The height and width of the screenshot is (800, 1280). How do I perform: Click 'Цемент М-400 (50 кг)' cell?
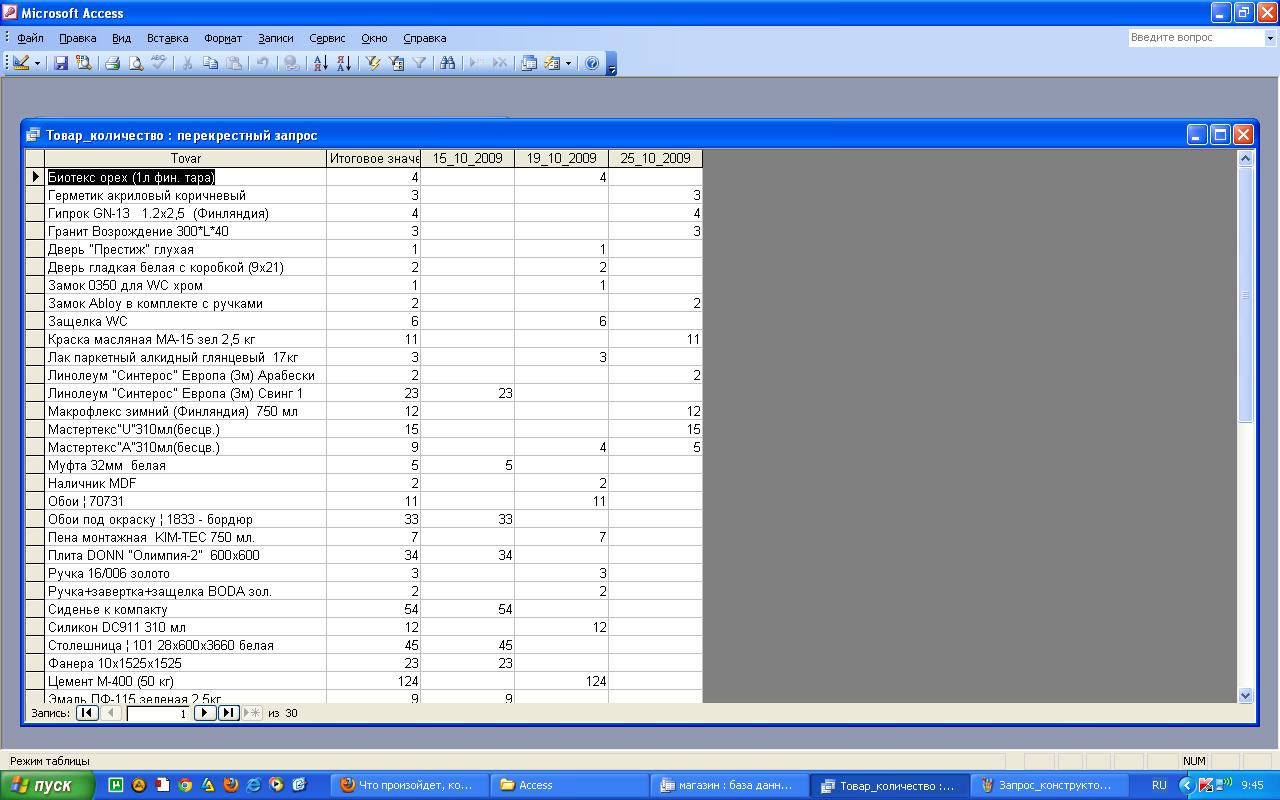(x=185, y=681)
